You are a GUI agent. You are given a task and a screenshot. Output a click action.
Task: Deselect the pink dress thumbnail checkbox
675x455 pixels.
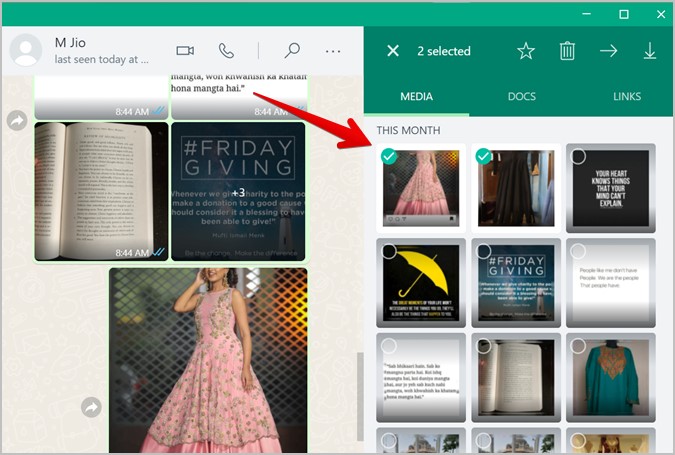click(x=388, y=156)
